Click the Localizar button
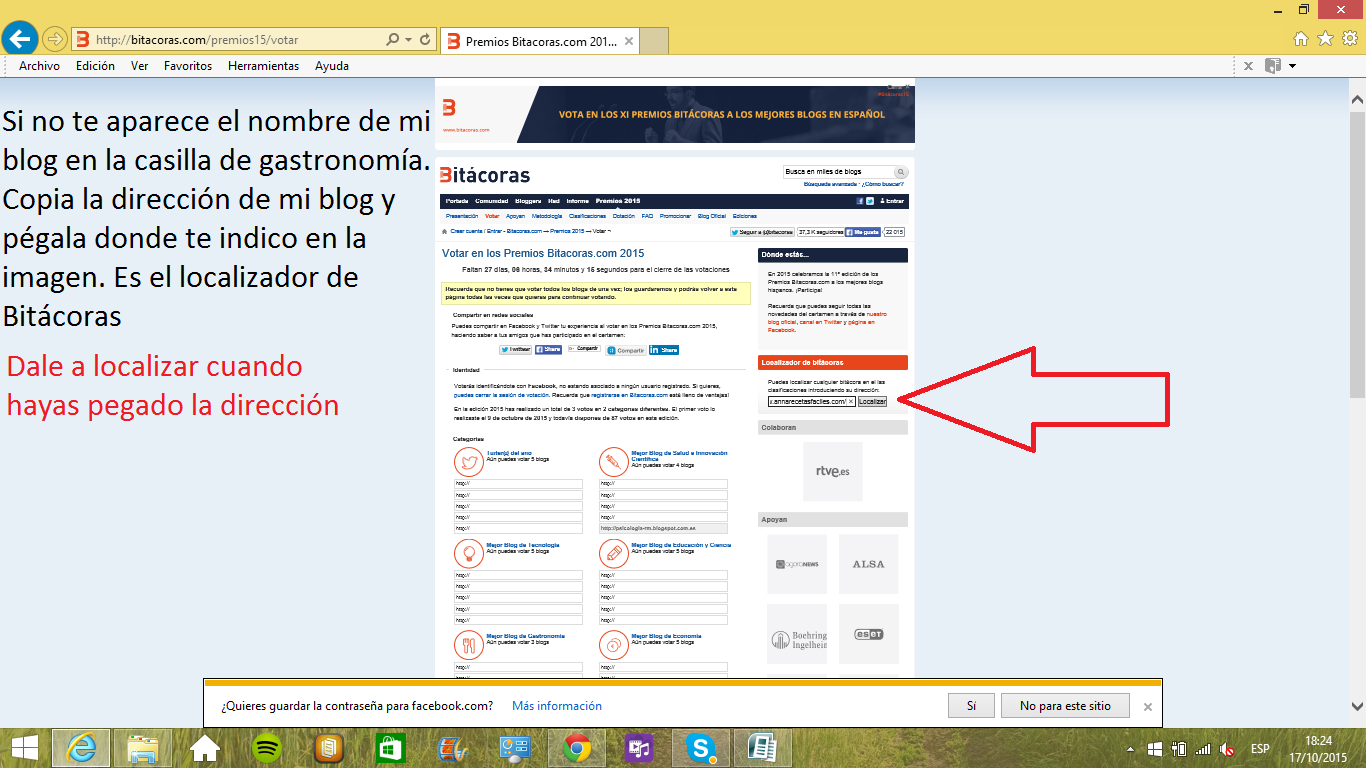 tap(872, 401)
